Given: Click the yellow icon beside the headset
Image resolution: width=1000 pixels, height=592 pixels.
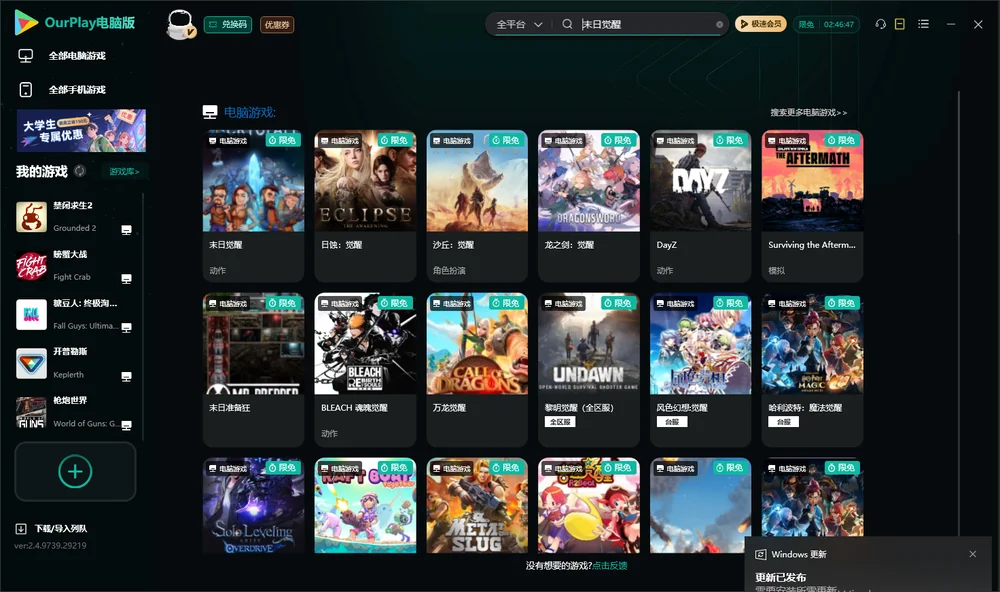Looking at the screenshot, I should coord(900,24).
